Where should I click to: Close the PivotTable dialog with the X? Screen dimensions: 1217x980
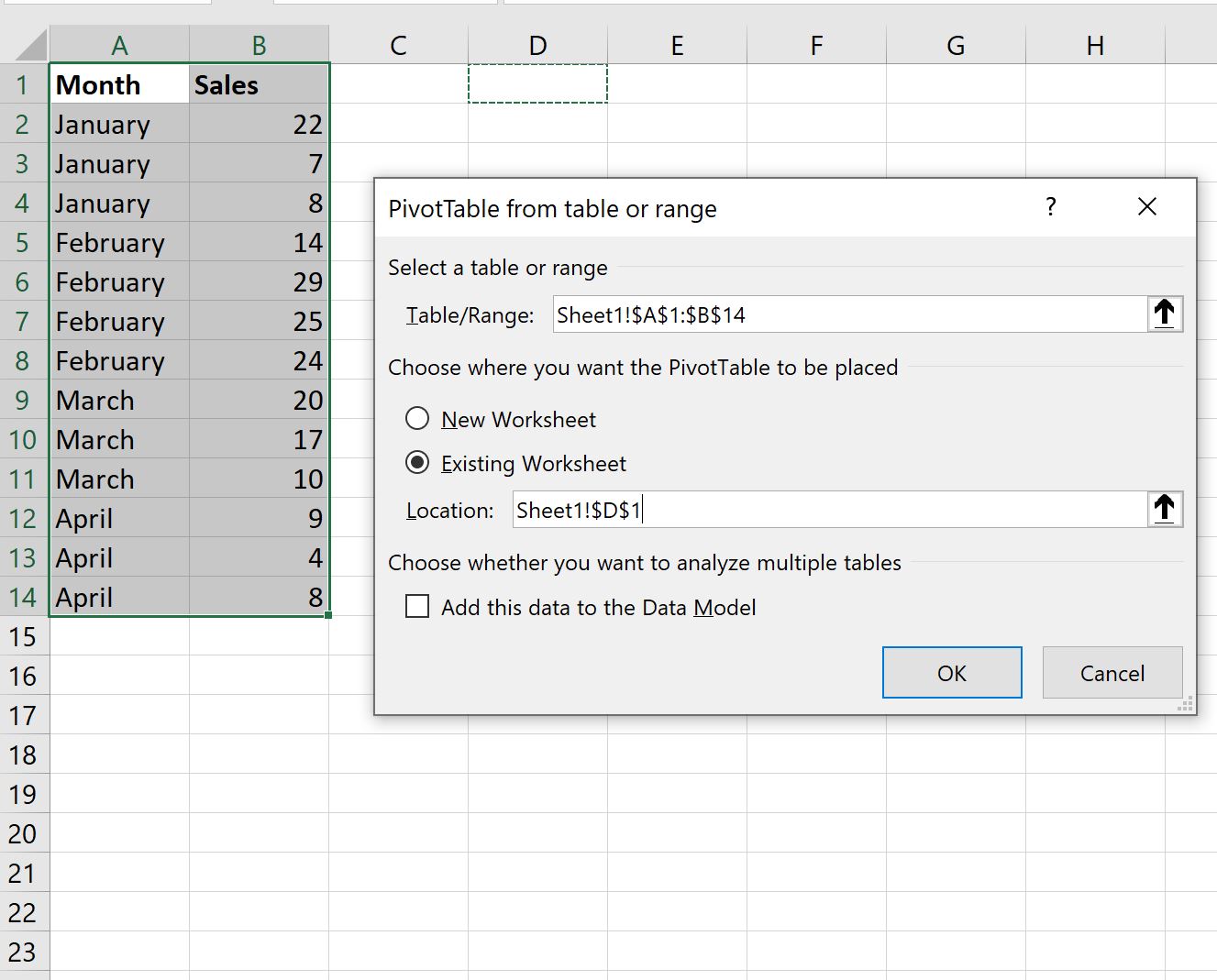point(1147,207)
